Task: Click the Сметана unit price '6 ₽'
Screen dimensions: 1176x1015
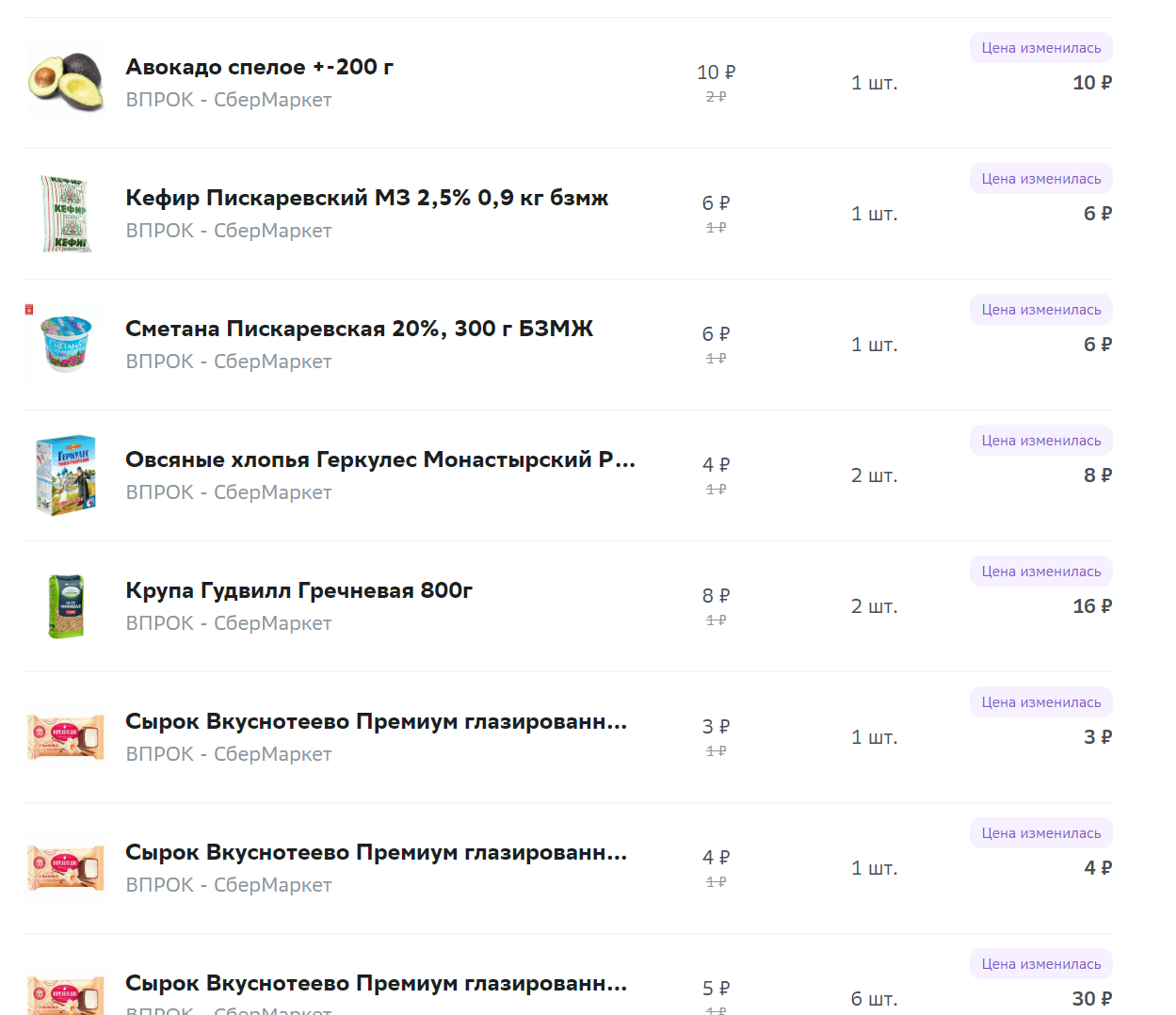Action: [x=717, y=334]
